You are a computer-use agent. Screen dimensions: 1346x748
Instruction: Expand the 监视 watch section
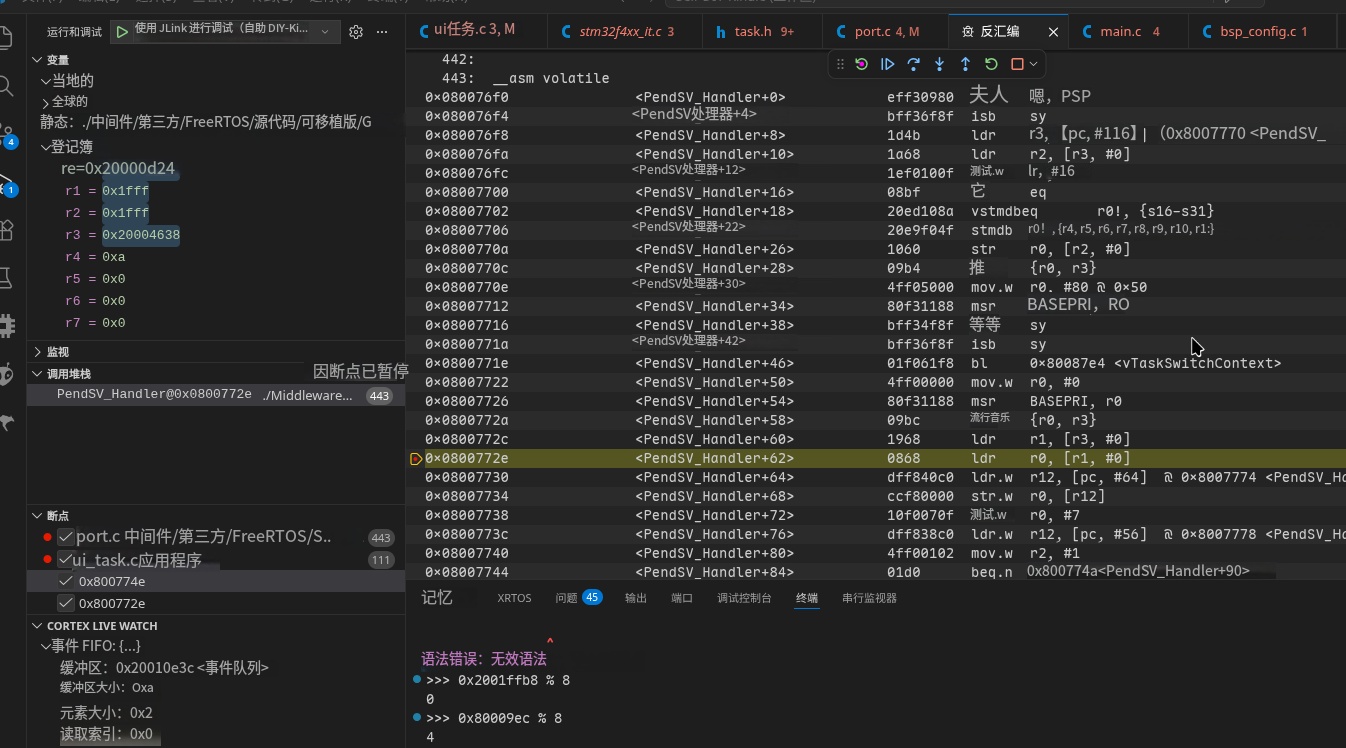58,352
